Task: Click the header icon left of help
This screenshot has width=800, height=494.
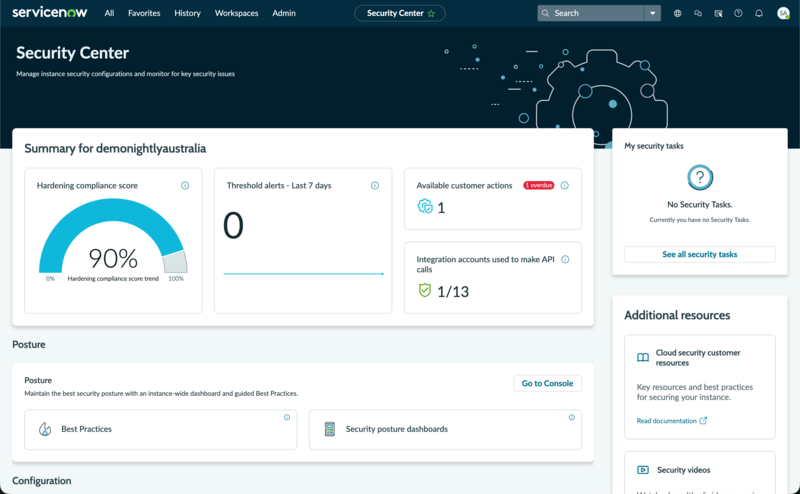Action: [x=718, y=13]
